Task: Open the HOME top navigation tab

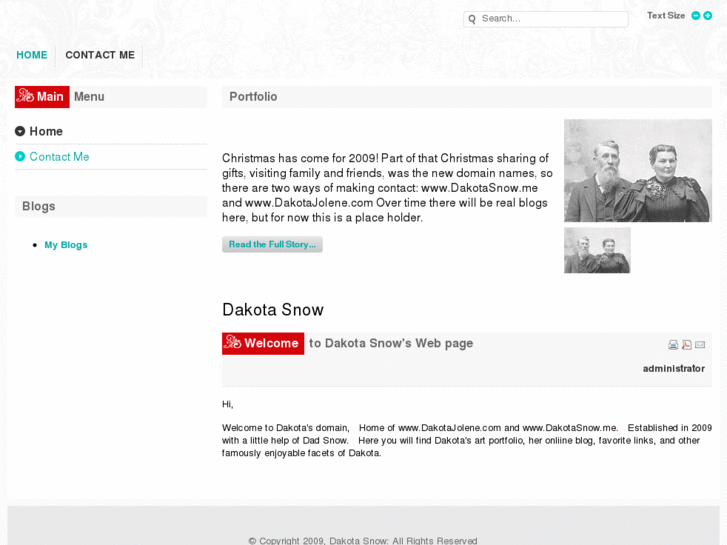Action: pos(32,55)
